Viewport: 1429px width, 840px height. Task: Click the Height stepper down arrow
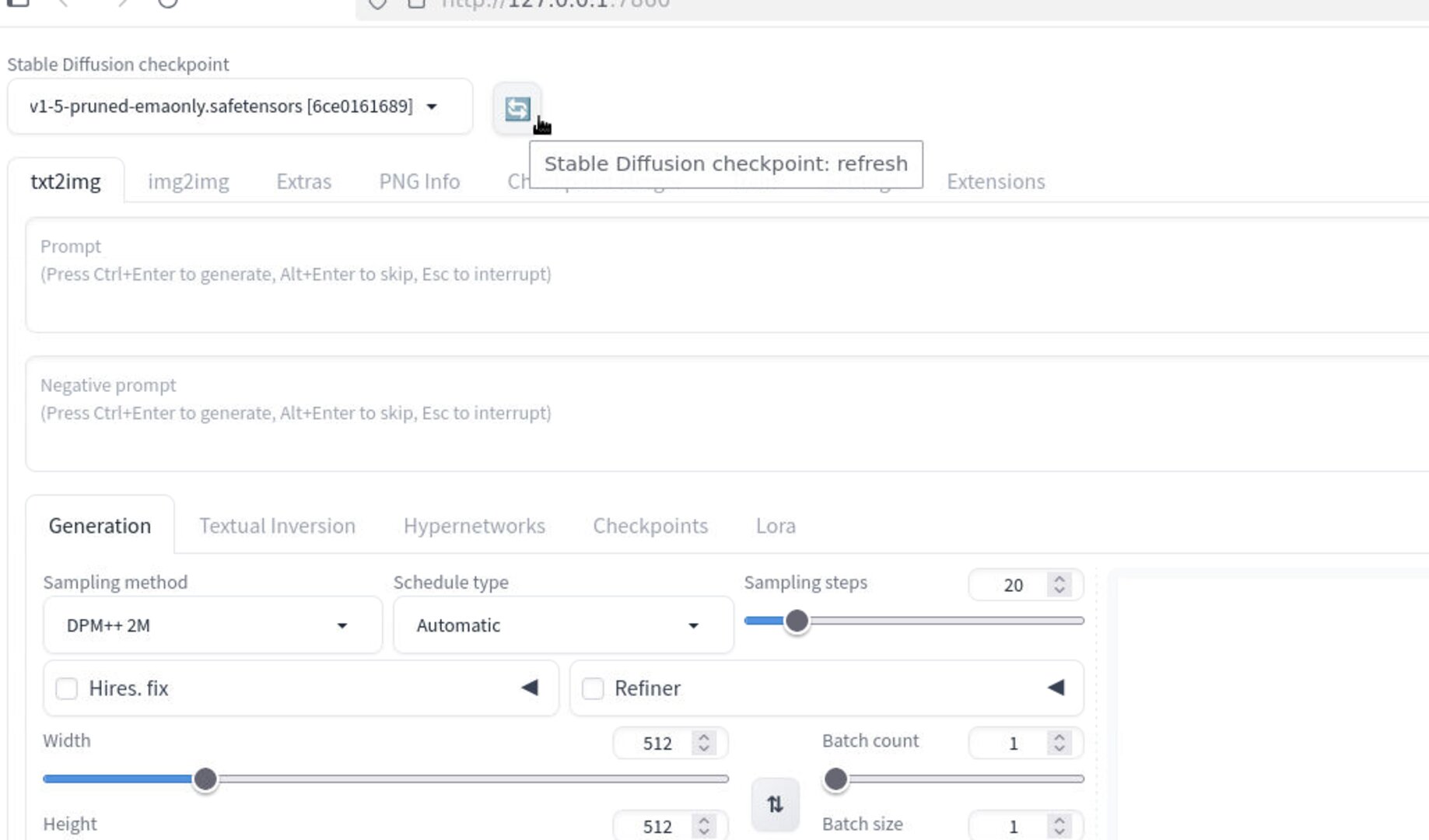tap(702, 833)
